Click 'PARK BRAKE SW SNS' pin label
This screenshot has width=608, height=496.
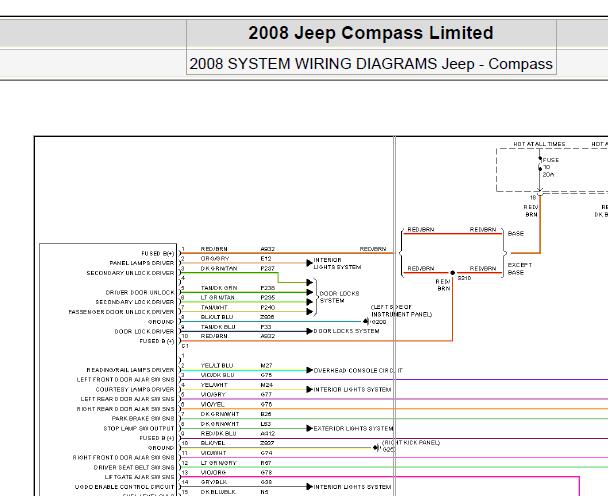[x=143, y=418]
